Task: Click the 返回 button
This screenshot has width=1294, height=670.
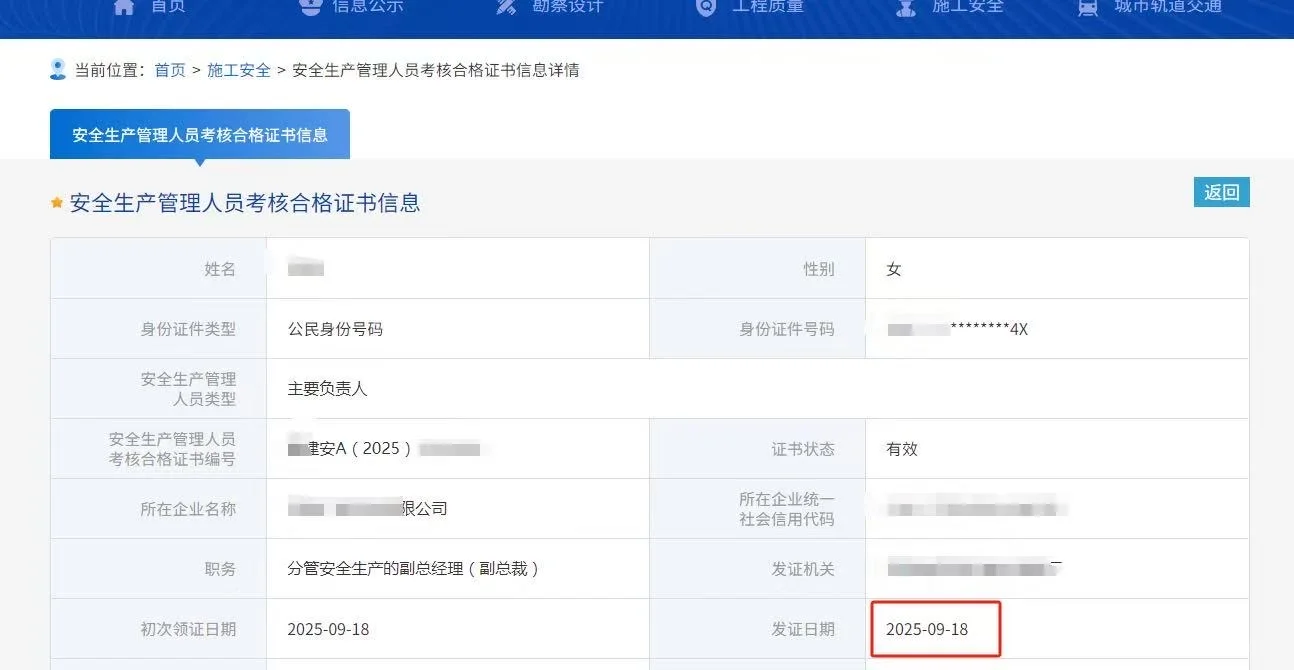Action: point(1222,192)
